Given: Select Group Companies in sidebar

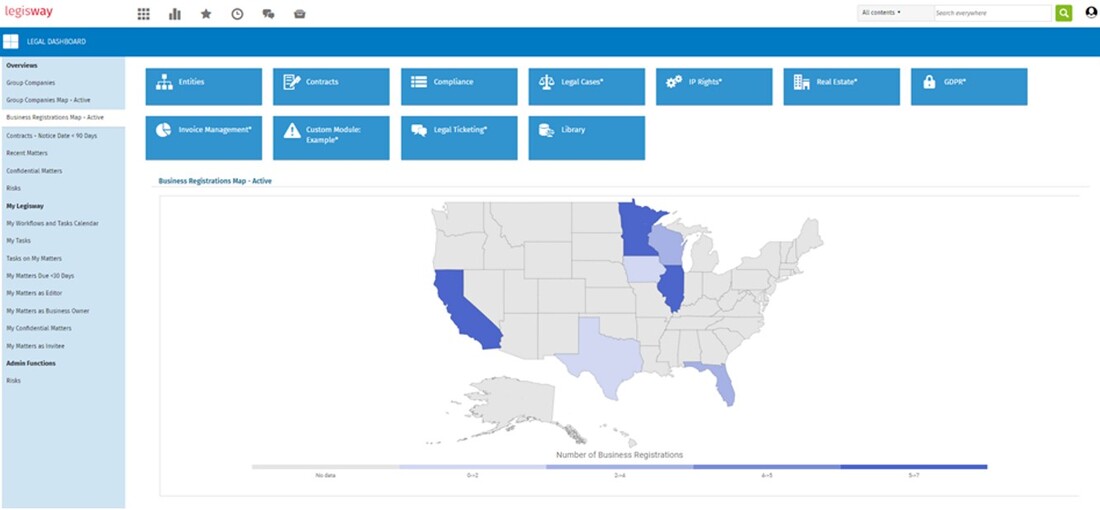Looking at the screenshot, I should (31, 83).
